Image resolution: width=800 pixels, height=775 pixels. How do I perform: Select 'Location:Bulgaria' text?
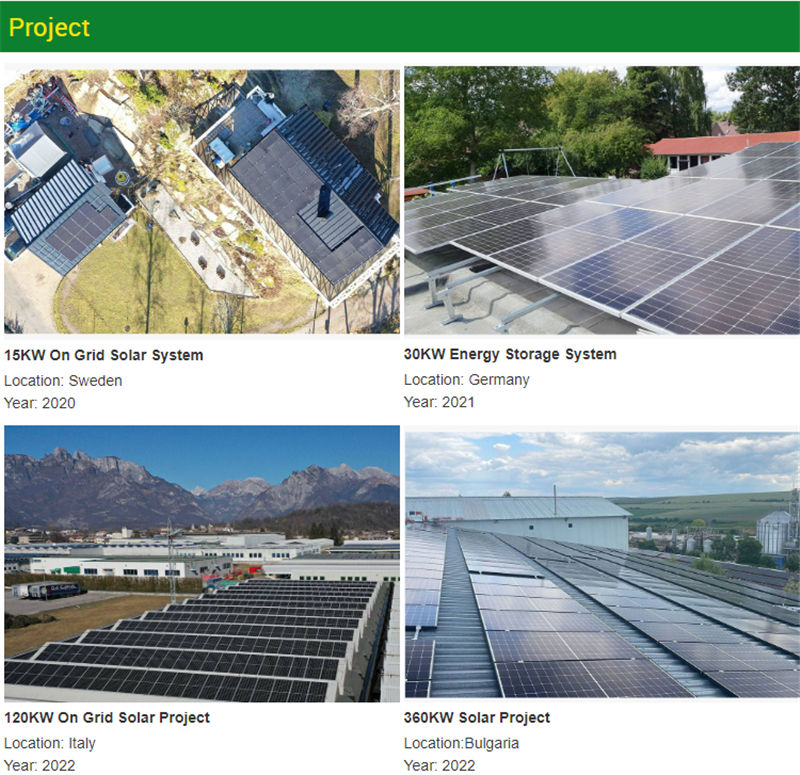(x=462, y=743)
